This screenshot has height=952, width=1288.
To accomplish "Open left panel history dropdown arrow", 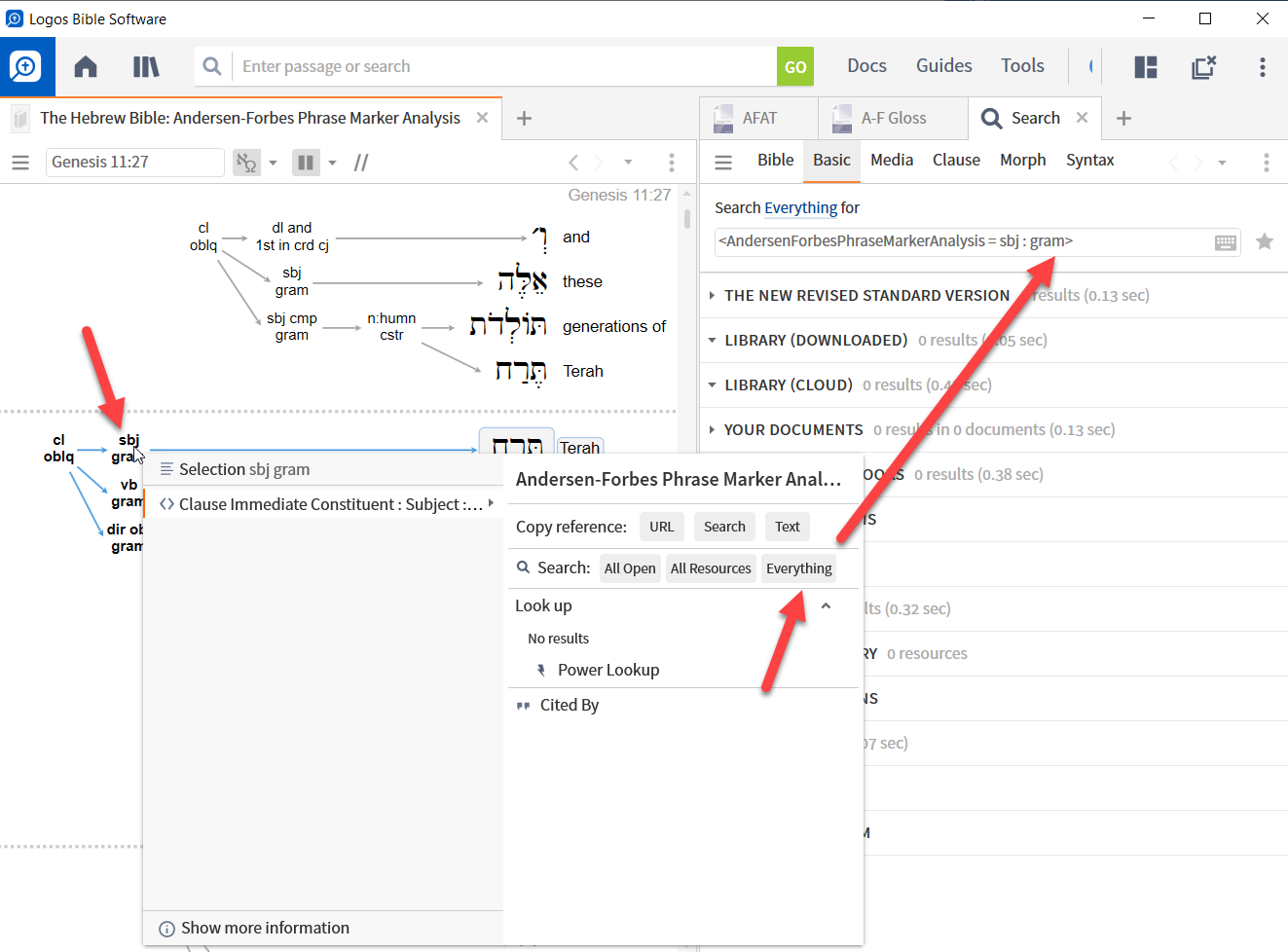I will tap(628, 163).
